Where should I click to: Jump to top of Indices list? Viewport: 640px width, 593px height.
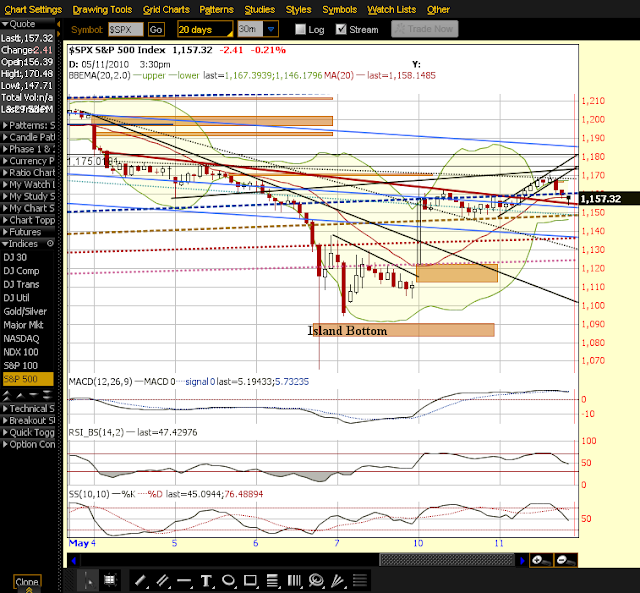point(7,395)
